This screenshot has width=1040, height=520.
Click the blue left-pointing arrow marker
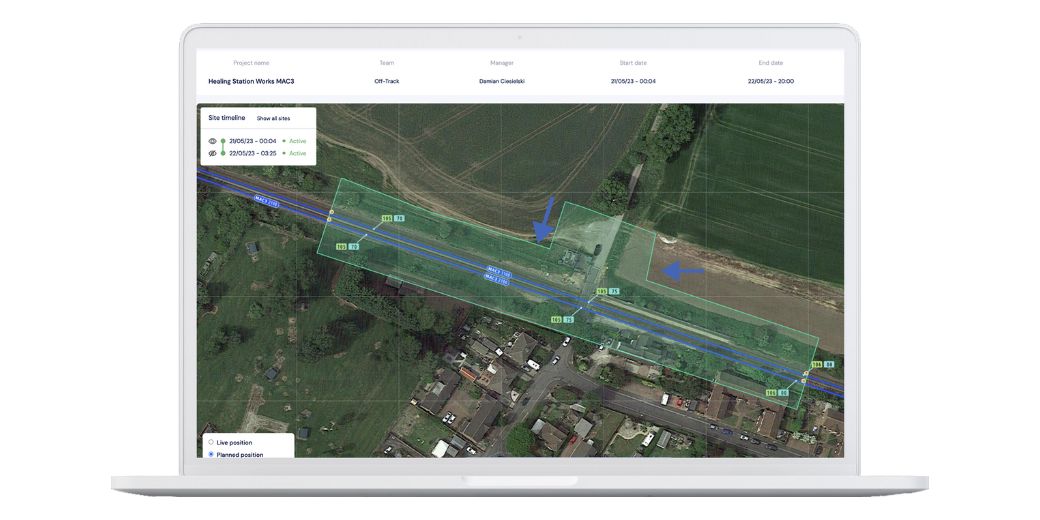click(685, 269)
